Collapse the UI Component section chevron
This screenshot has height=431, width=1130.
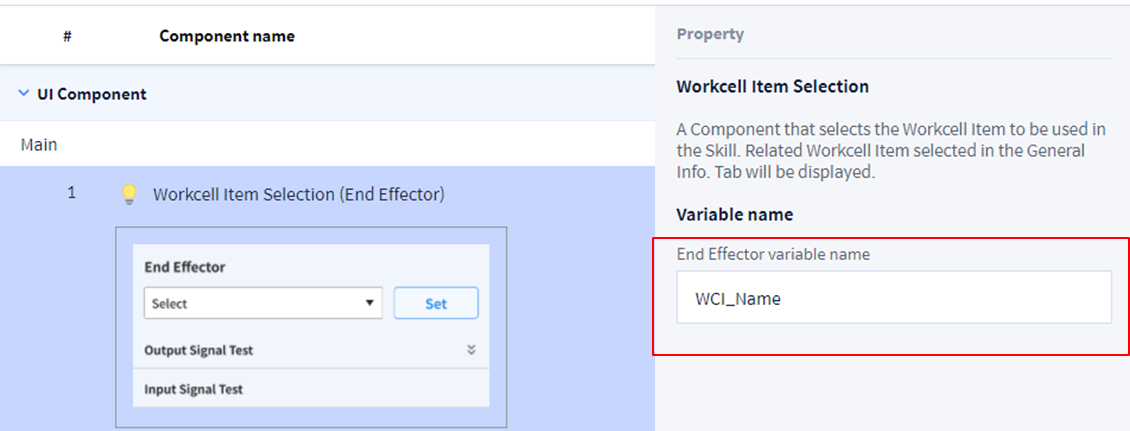(24, 94)
